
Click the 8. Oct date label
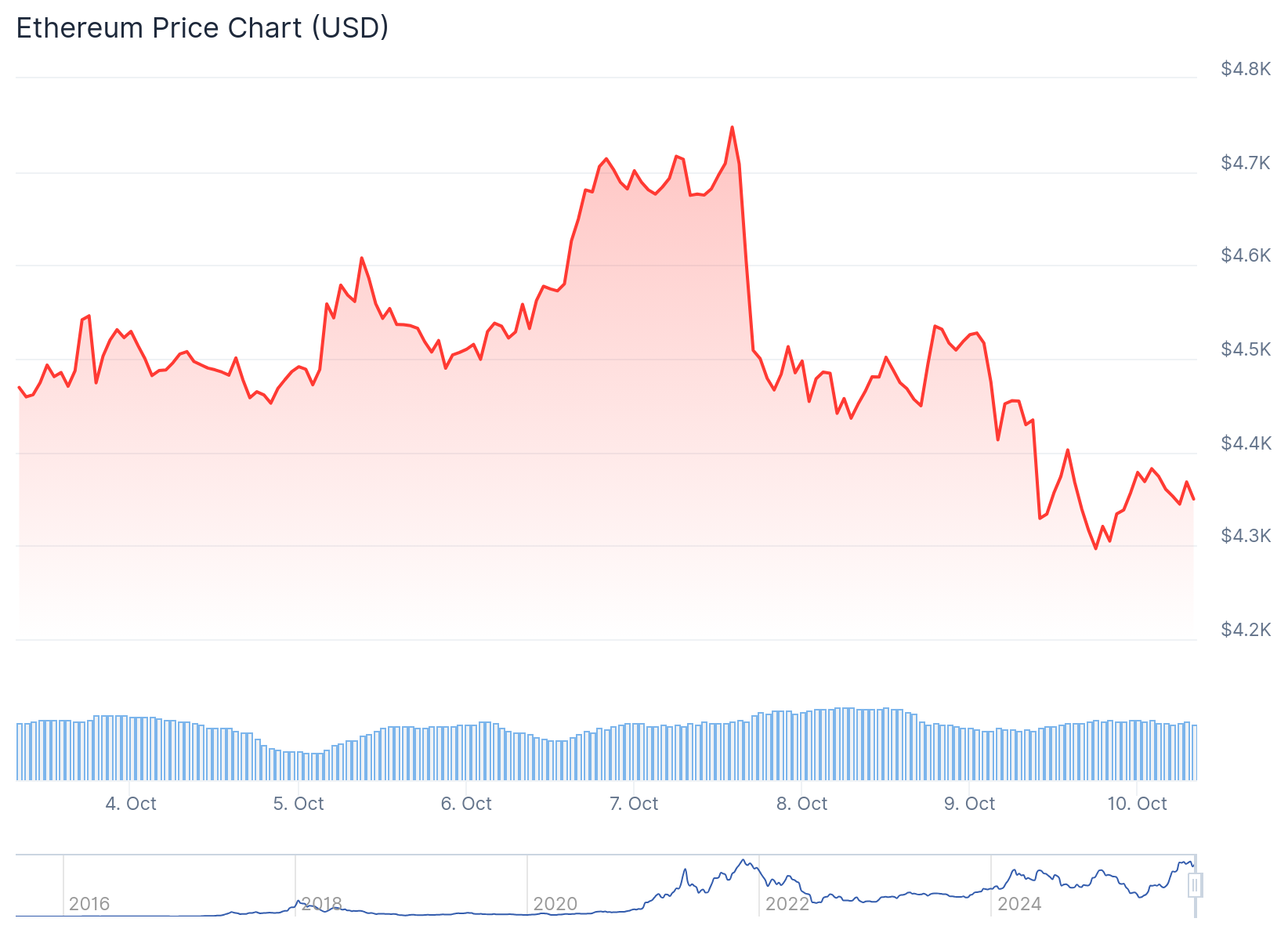tap(801, 804)
